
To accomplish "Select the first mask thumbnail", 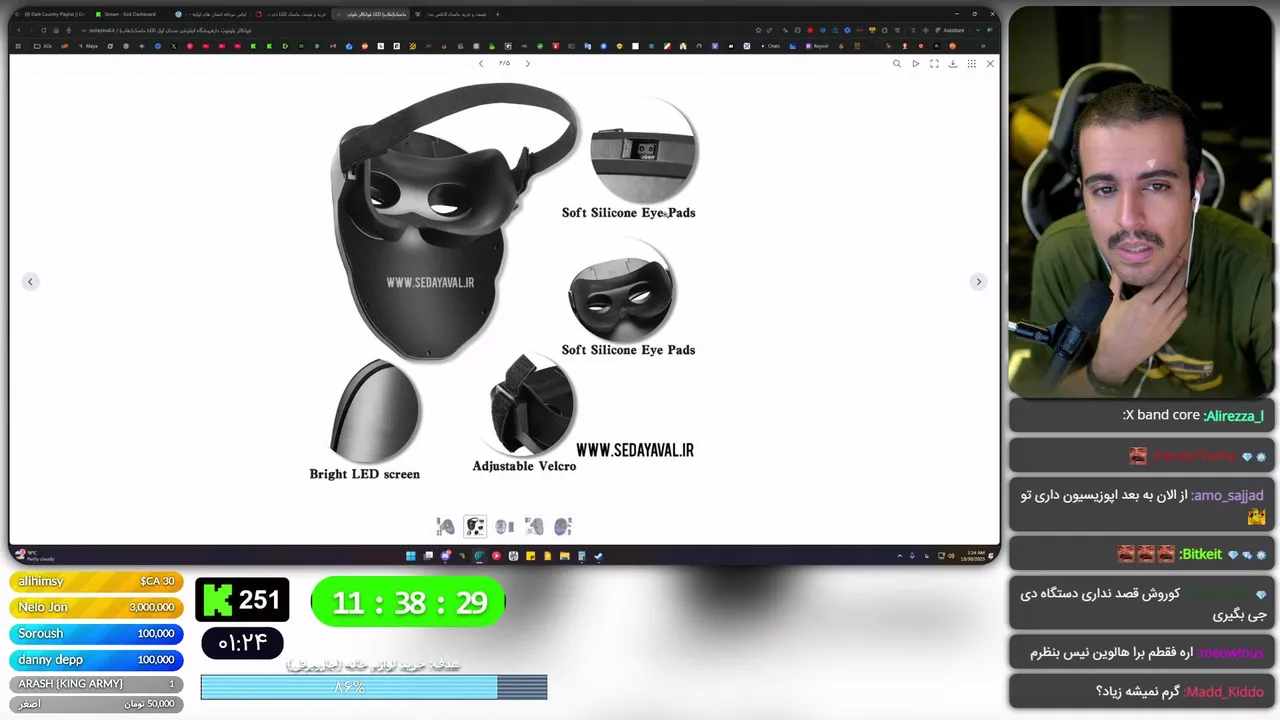I will click(x=446, y=526).
